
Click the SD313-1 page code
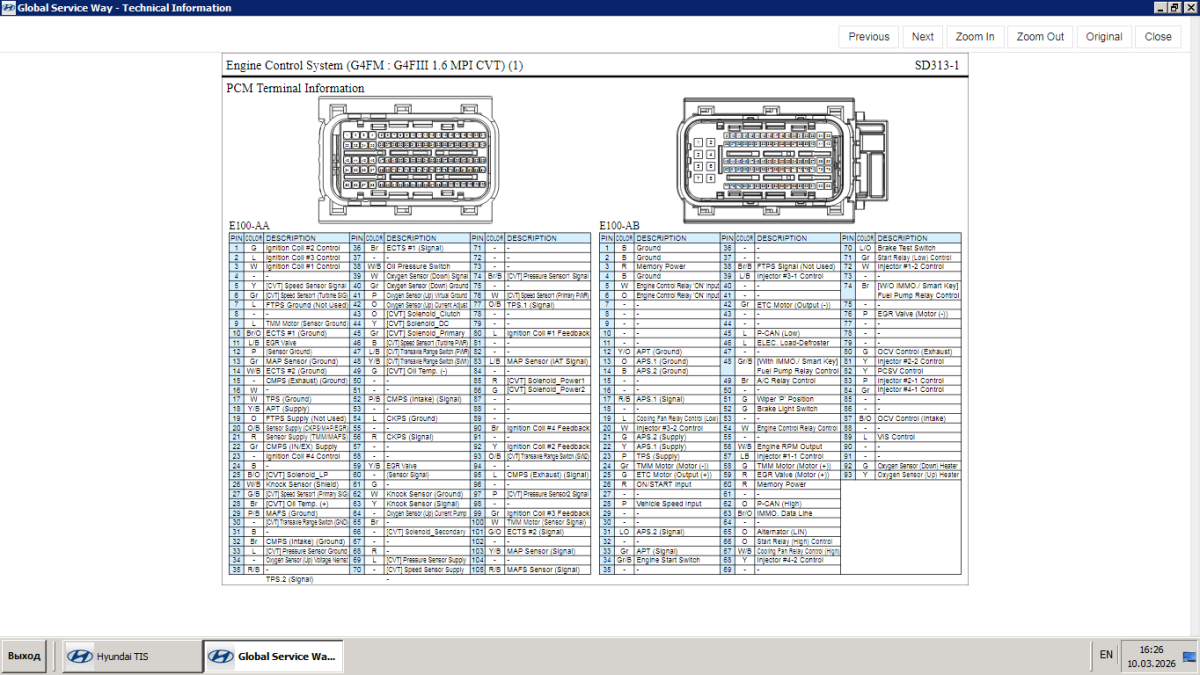click(936, 66)
